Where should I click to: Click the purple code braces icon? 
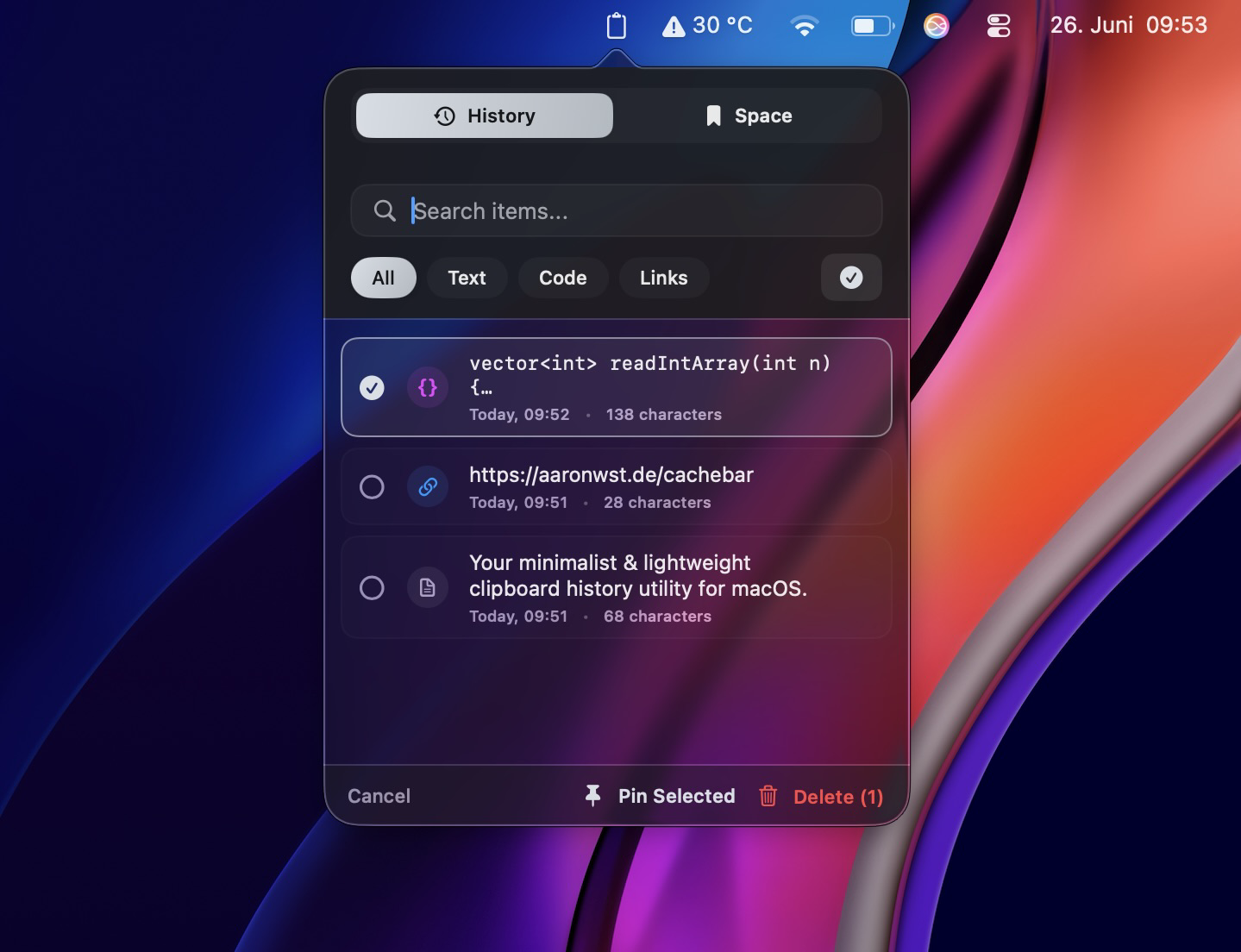[428, 387]
